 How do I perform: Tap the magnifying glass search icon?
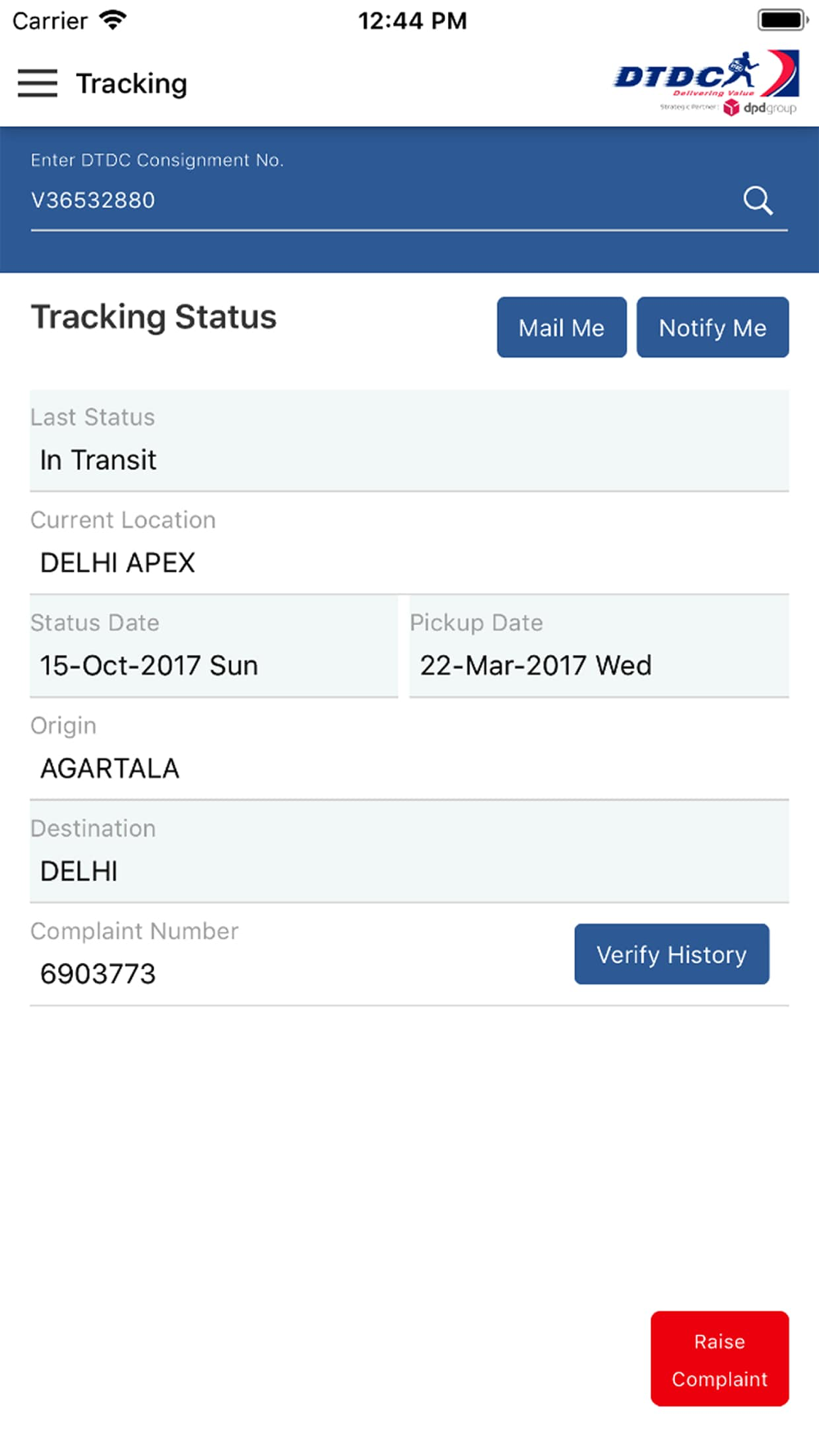pyautogui.click(x=758, y=201)
